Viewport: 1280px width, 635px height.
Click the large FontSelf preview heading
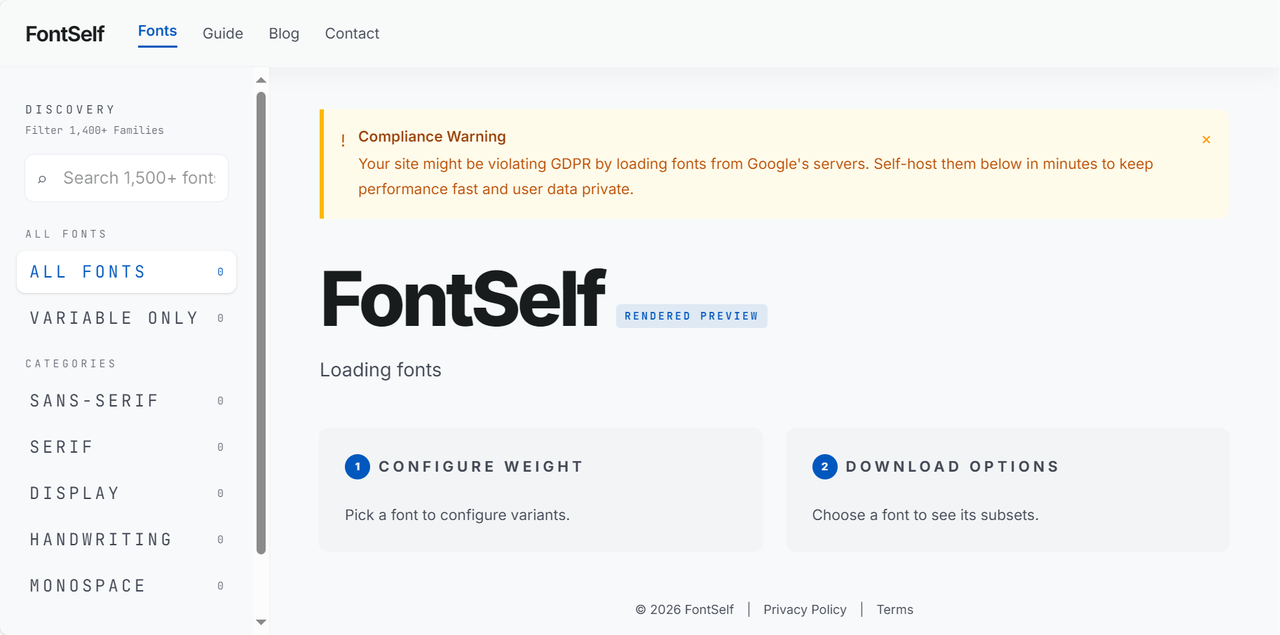[464, 298]
